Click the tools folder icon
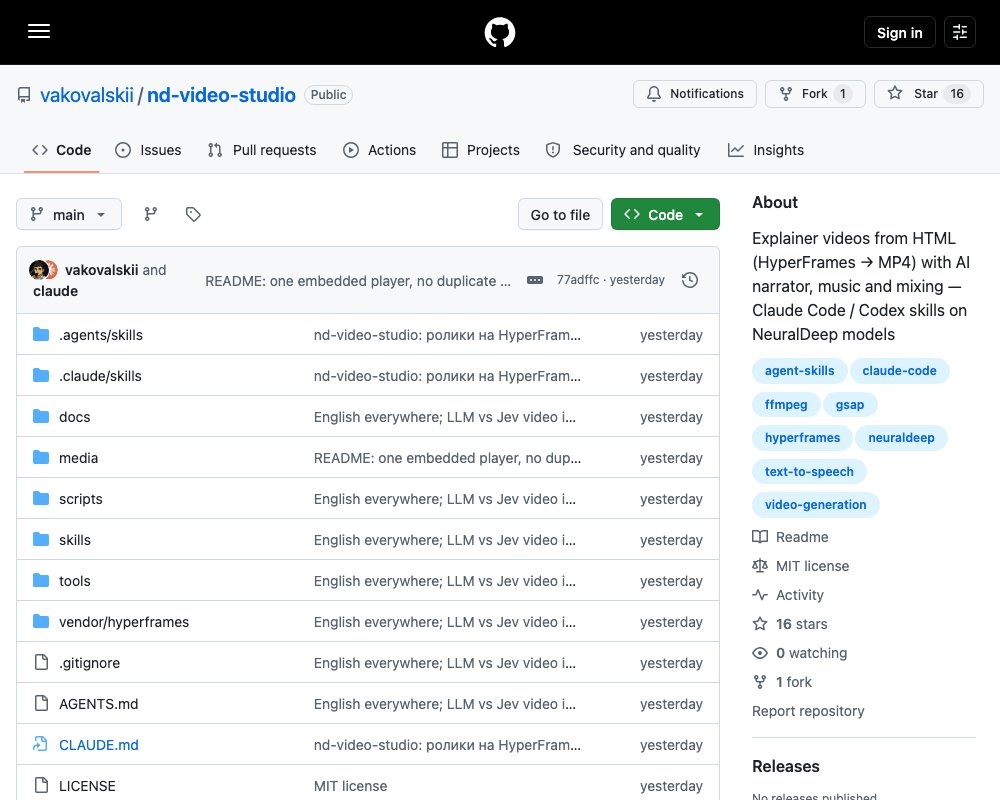Viewport: 1000px width, 800px height. 41,581
